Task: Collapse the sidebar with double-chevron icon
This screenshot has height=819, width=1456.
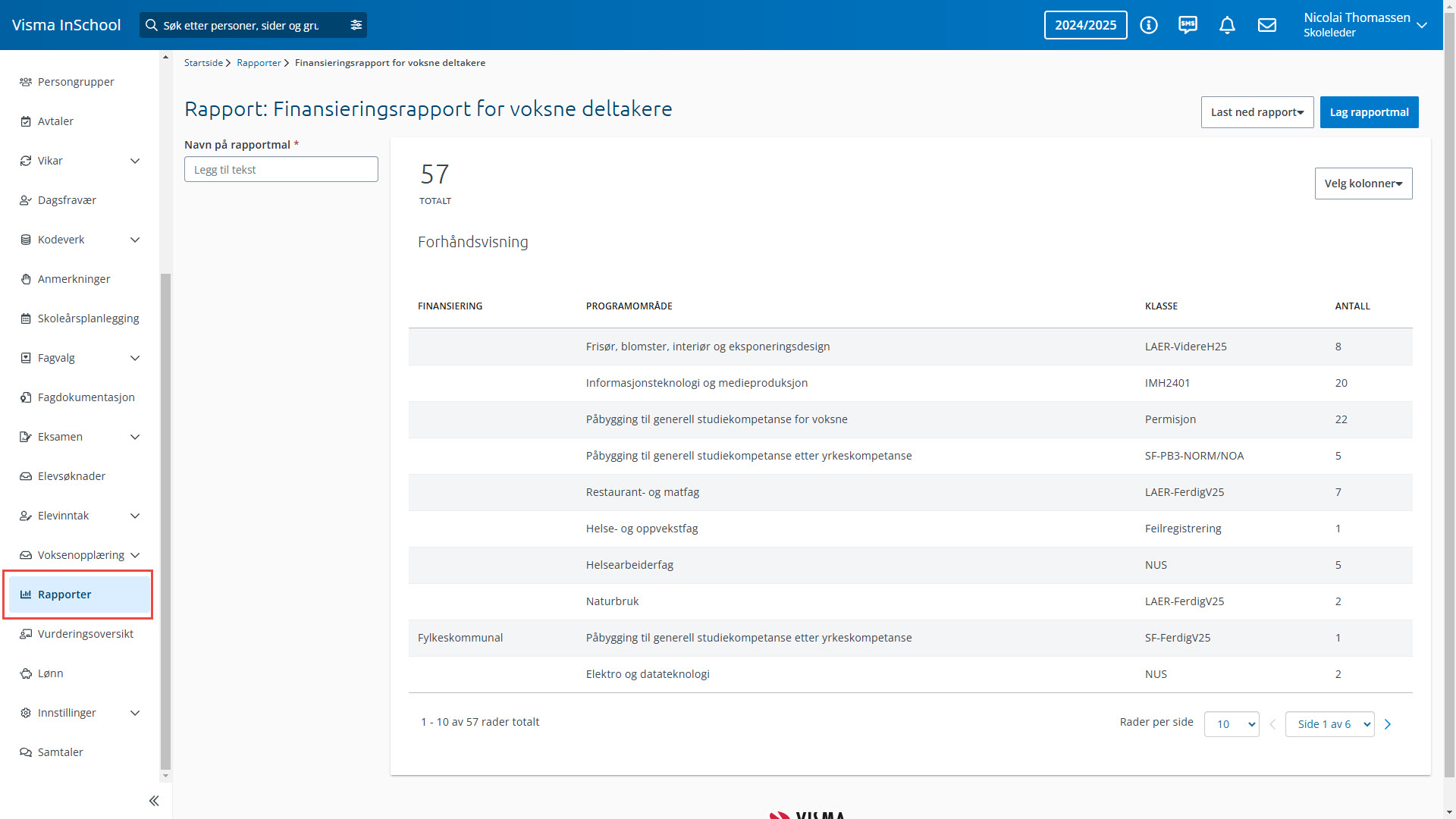Action: [x=154, y=801]
